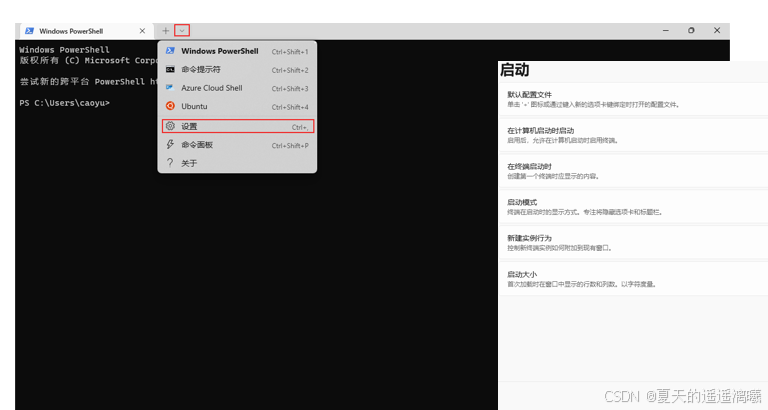Open new tab with plus button
The width and height of the screenshot is (768, 410).
coord(166,30)
